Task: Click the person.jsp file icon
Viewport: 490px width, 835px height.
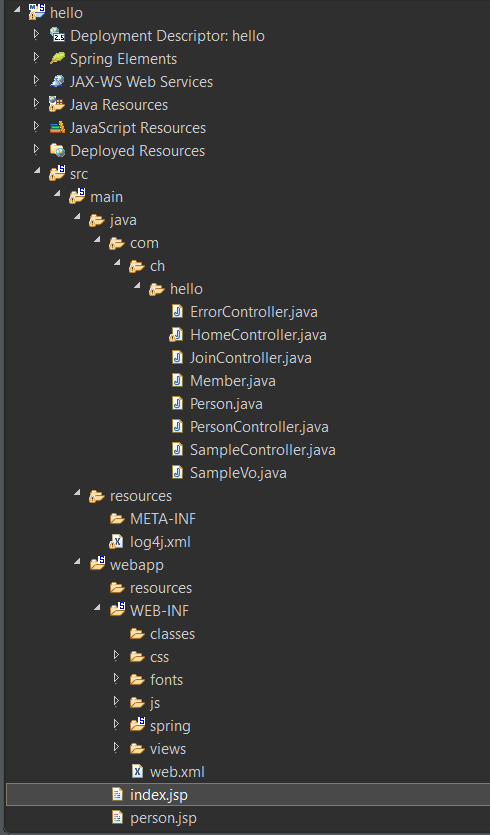Action: [117, 817]
